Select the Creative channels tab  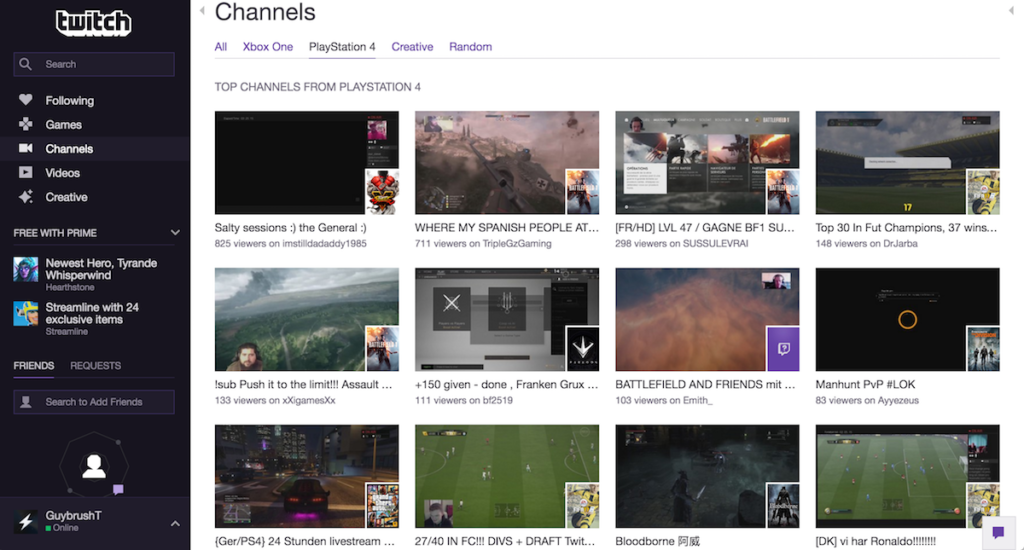point(412,46)
